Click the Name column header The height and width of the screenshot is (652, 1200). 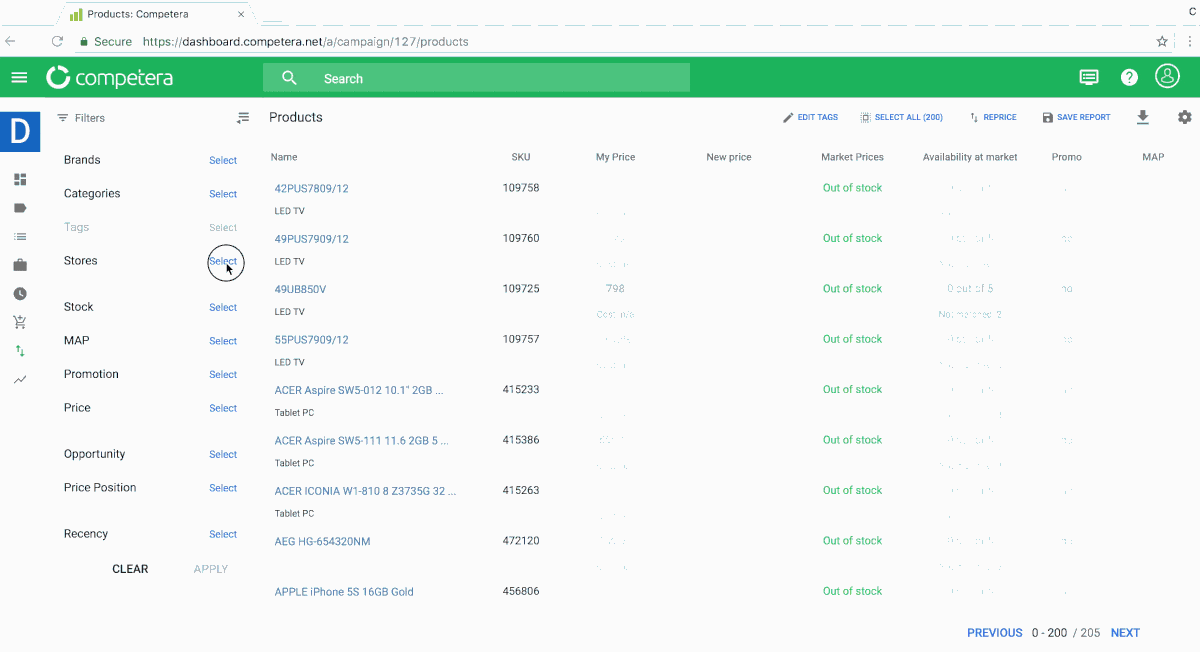(x=284, y=157)
